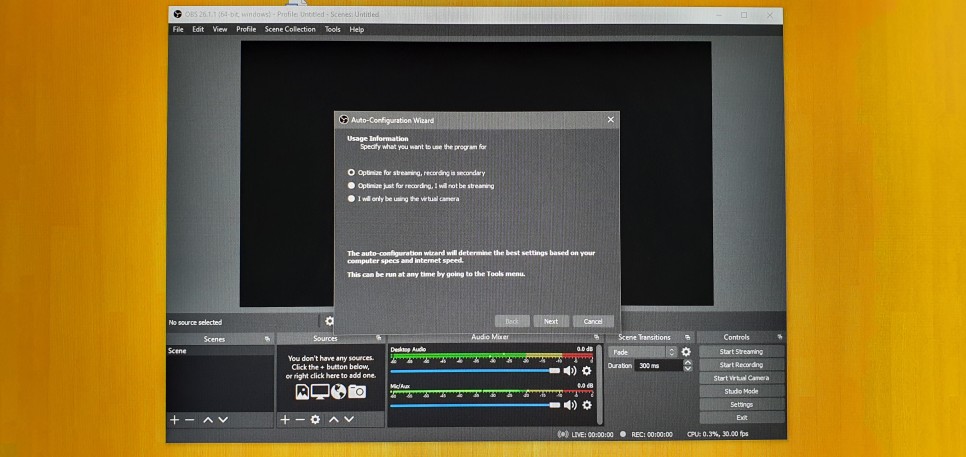Click Next in the wizard
The width and height of the screenshot is (966, 457).
(x=551, y=321)
